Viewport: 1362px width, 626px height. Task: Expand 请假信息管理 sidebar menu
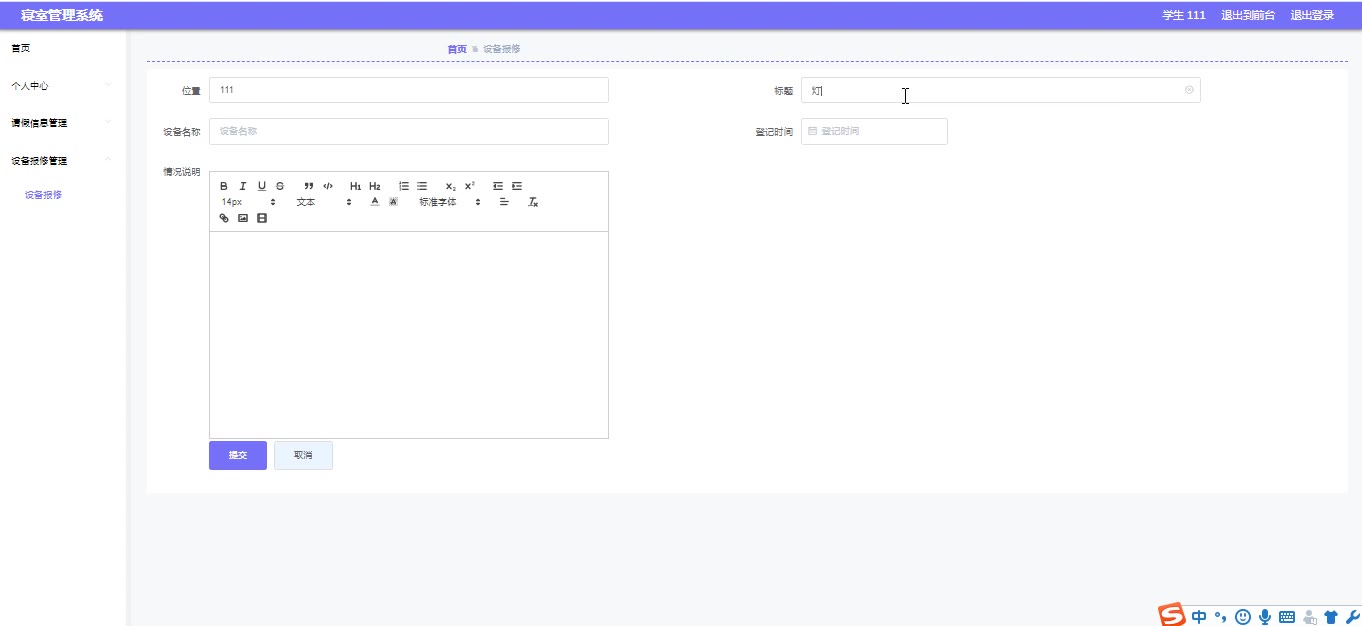point(64,123)
